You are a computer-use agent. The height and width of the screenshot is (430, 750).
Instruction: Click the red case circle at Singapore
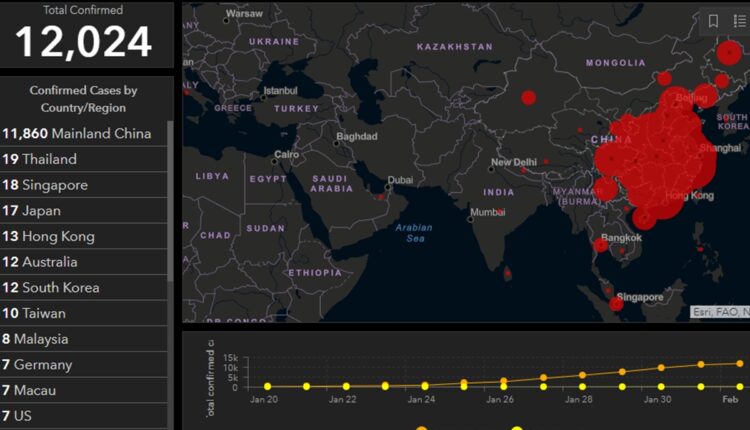click(616, 304)
